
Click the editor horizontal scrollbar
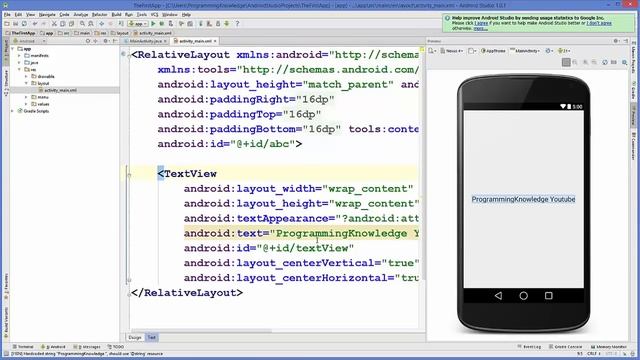tap(201, 331)
